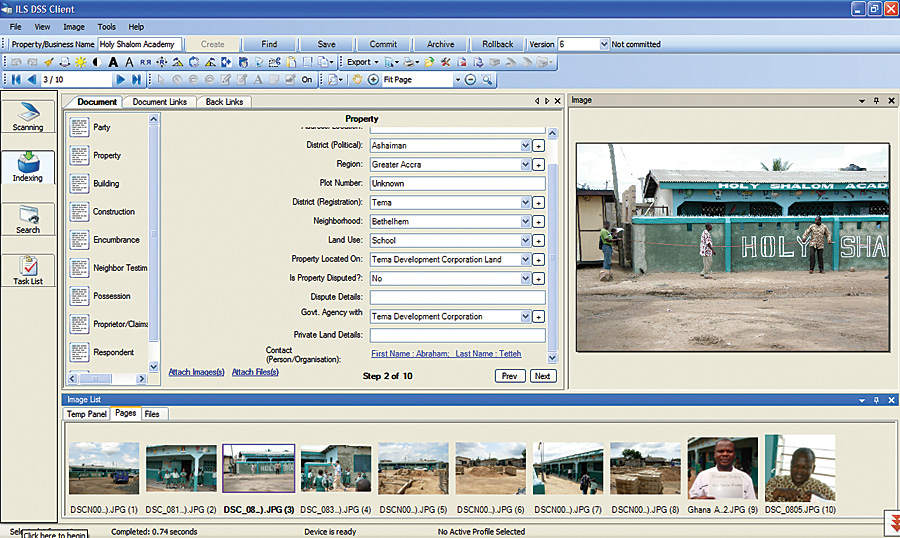Switch to the Document Links tab
The height and width of the screenshot is (538, 900).
click(160, 102)
